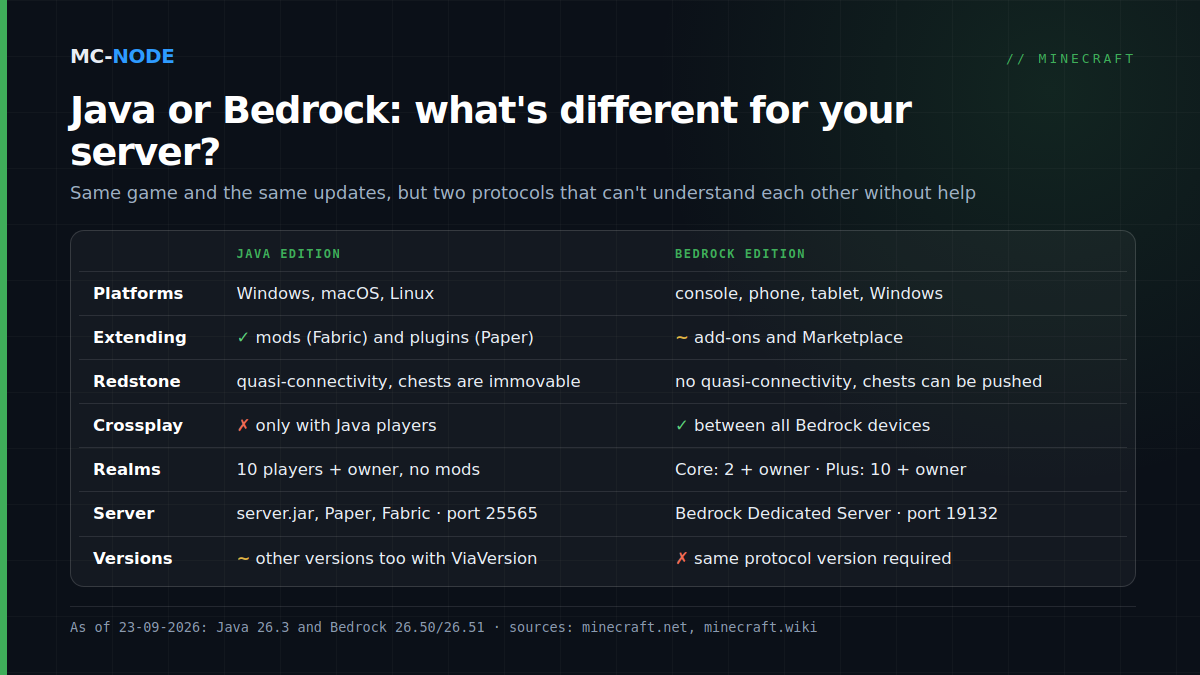Click the tilde icon before add-ons
1200x675 pixels.
pyautogui.click(x=682, y=338)
